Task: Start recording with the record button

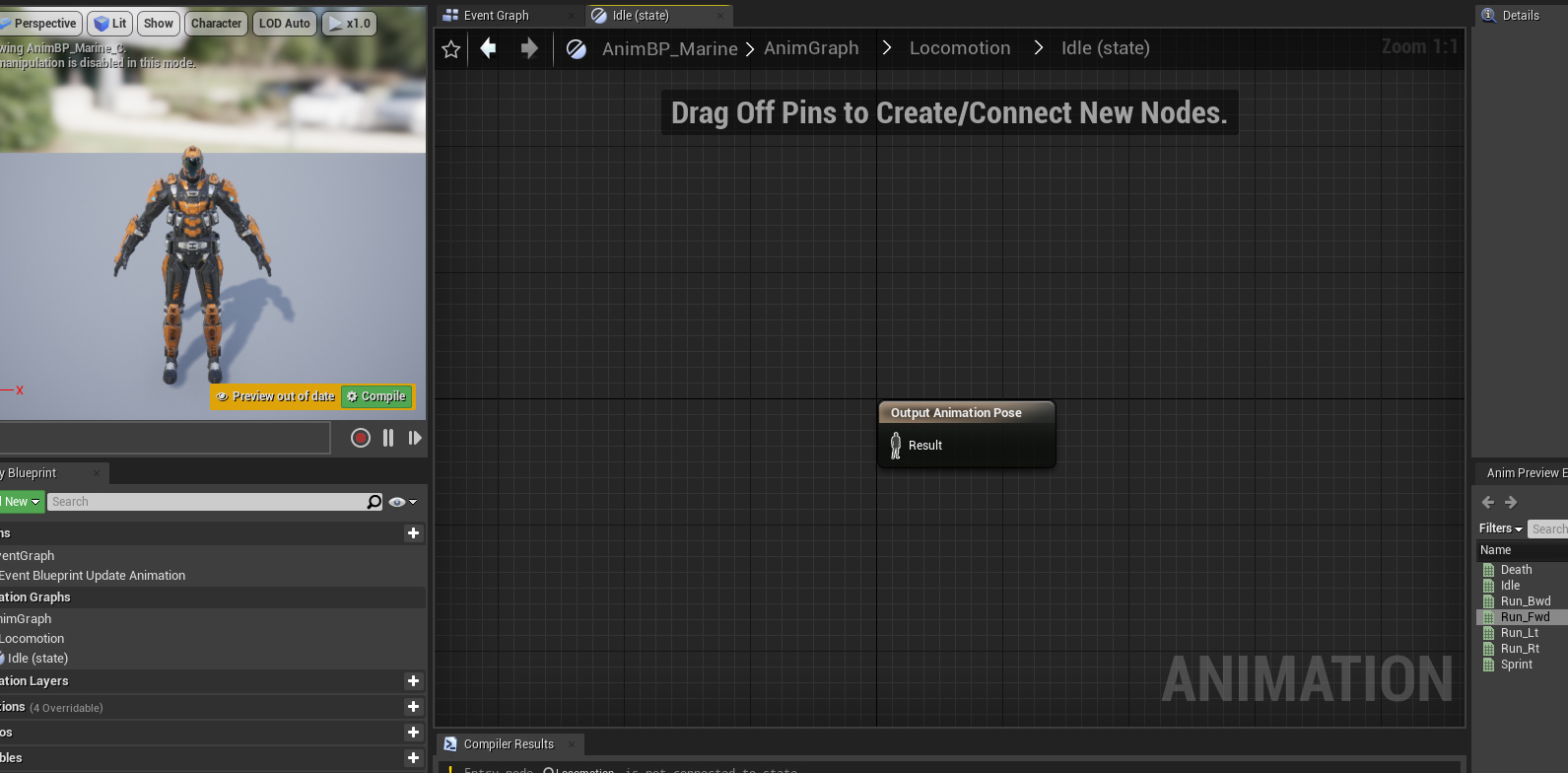Action: click(361, 438)
